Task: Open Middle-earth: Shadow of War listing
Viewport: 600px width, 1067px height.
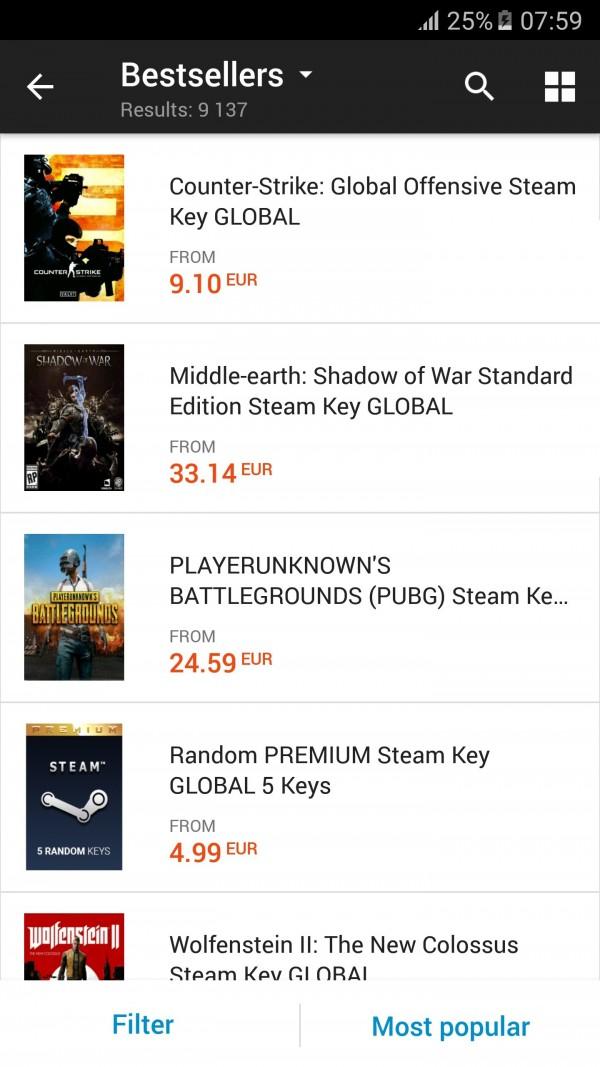Action: pos(371,391)
